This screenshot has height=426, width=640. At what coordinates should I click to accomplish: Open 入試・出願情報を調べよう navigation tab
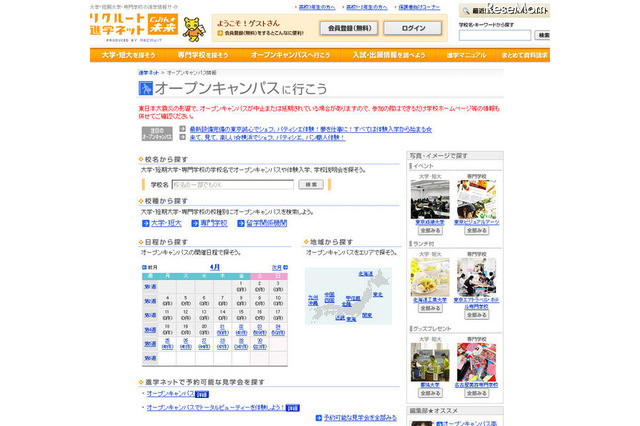pos(389,55)
